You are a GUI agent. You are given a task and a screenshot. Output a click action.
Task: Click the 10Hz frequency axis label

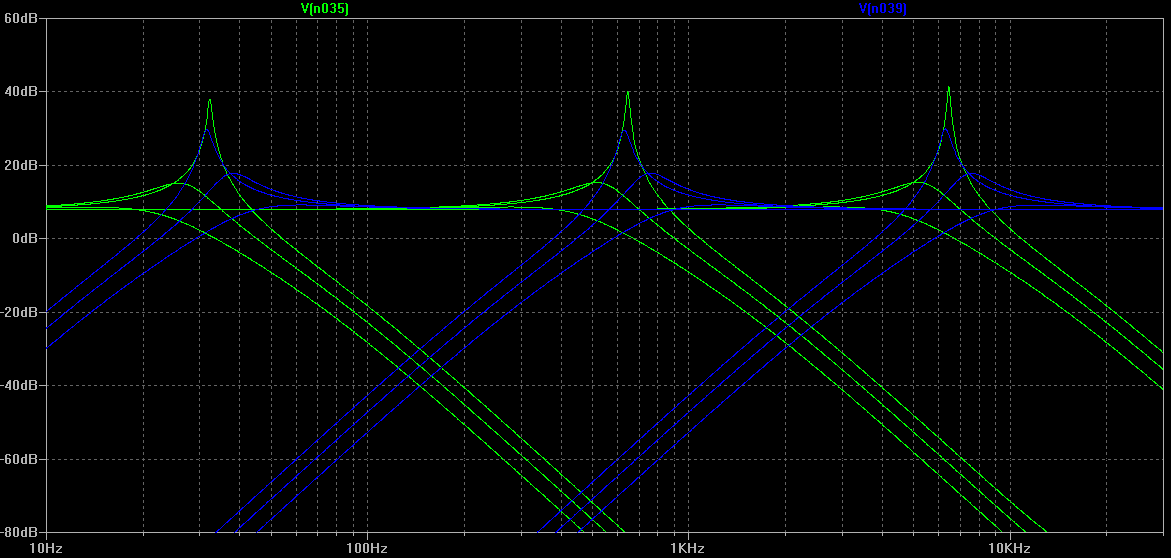46,548
